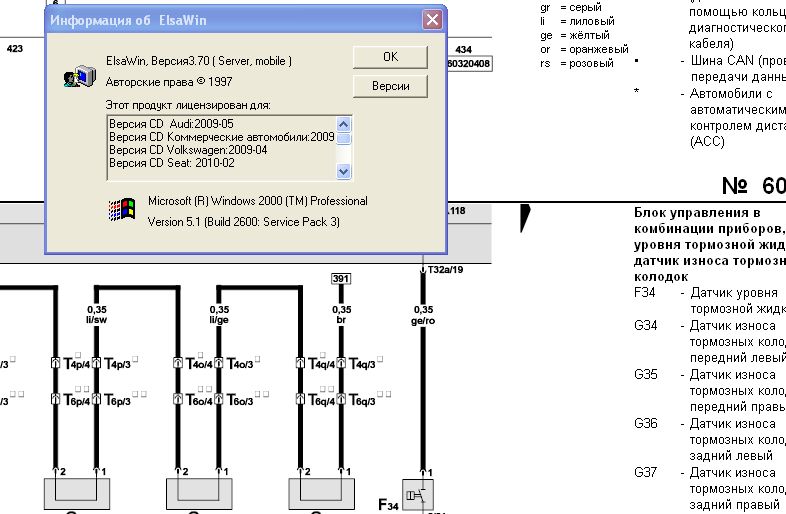This screenshot has height=514, width=786.
Task: Click connector label T6o/3 on diagram
Action: [x=240, y=400]
